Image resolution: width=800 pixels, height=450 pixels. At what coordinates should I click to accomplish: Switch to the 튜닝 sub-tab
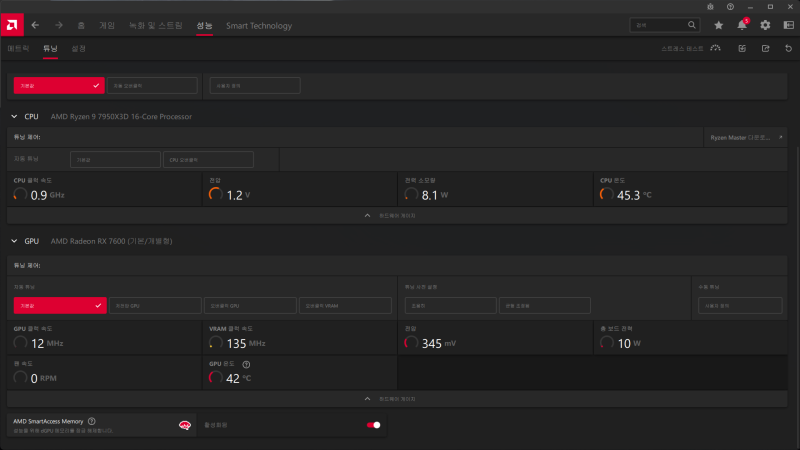coord(50,48)
